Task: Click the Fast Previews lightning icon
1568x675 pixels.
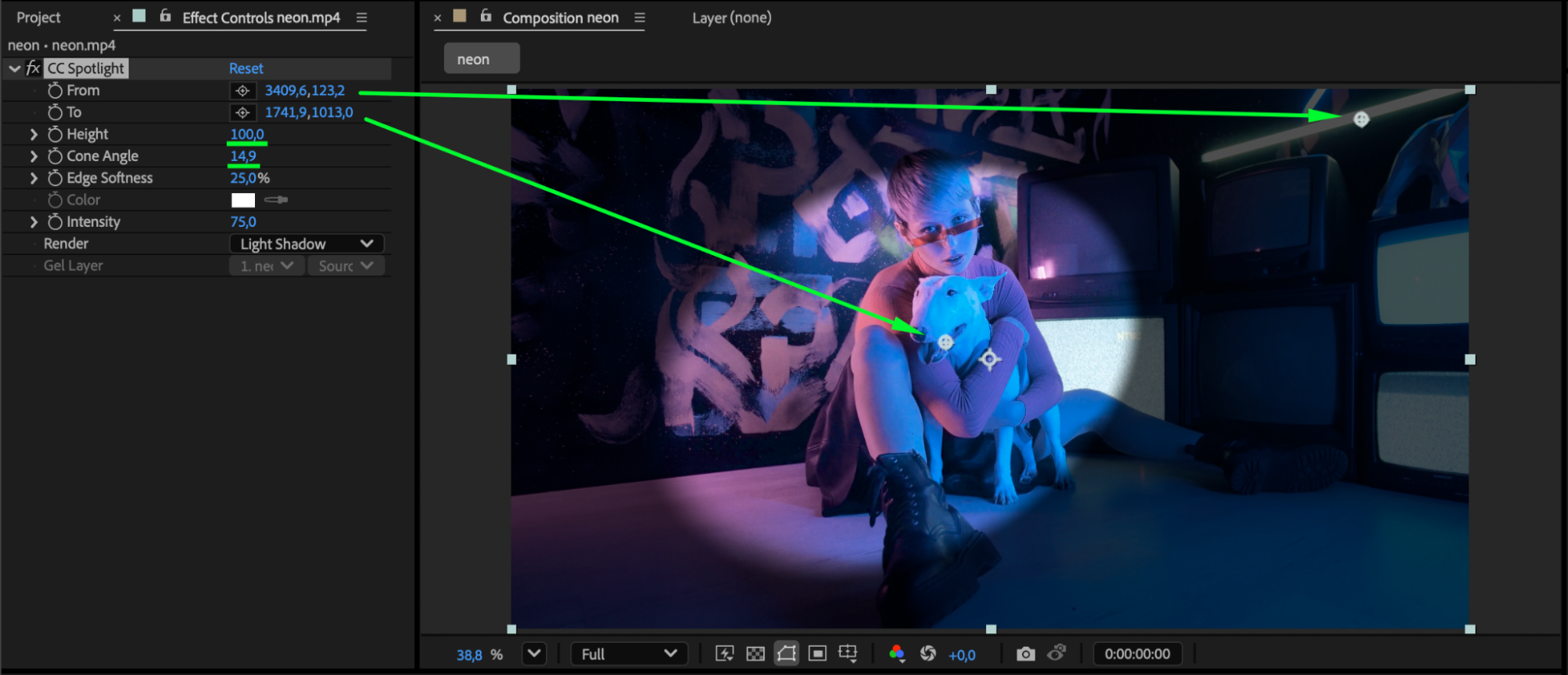Action: tap(724, 654)
